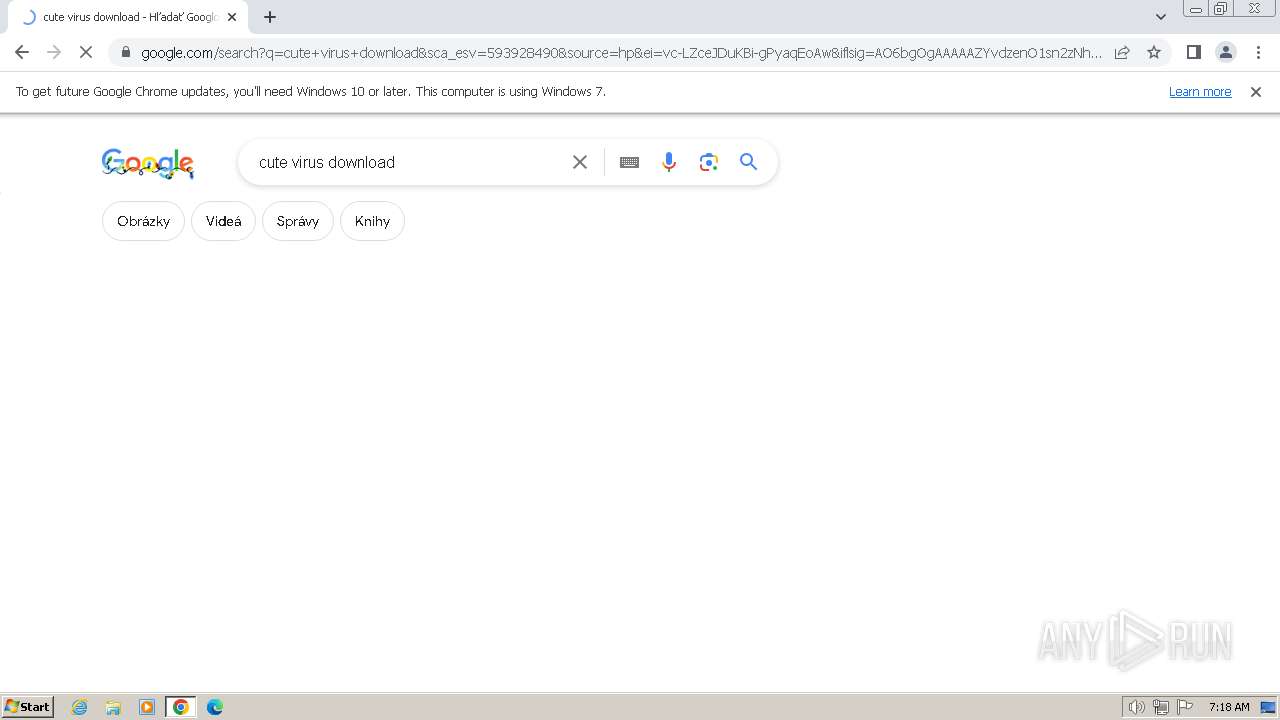Close the cute virus download tab
Screen dimensions: 1280x720
pos(232,17)
